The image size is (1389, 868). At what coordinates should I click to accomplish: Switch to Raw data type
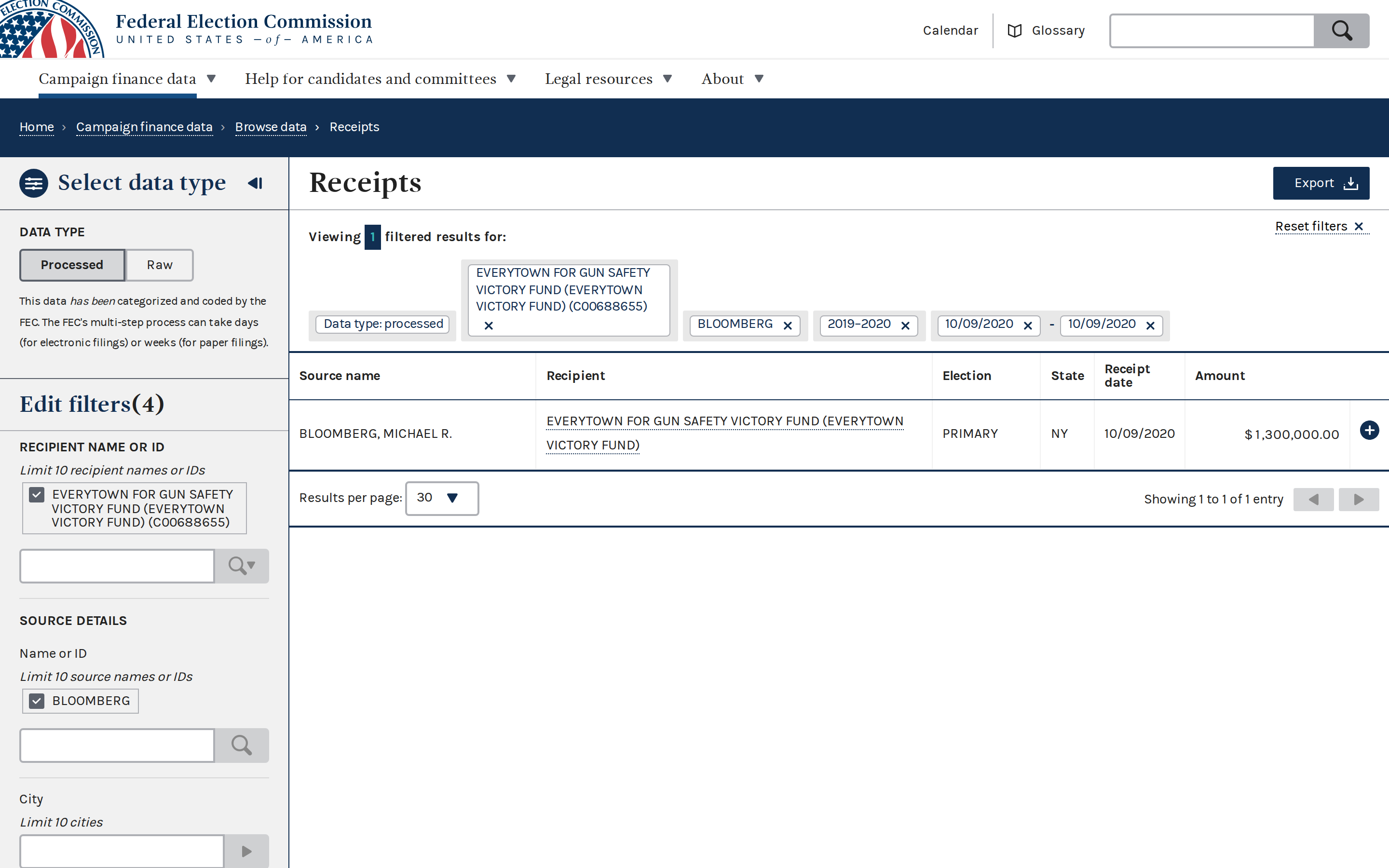(160, 265)
